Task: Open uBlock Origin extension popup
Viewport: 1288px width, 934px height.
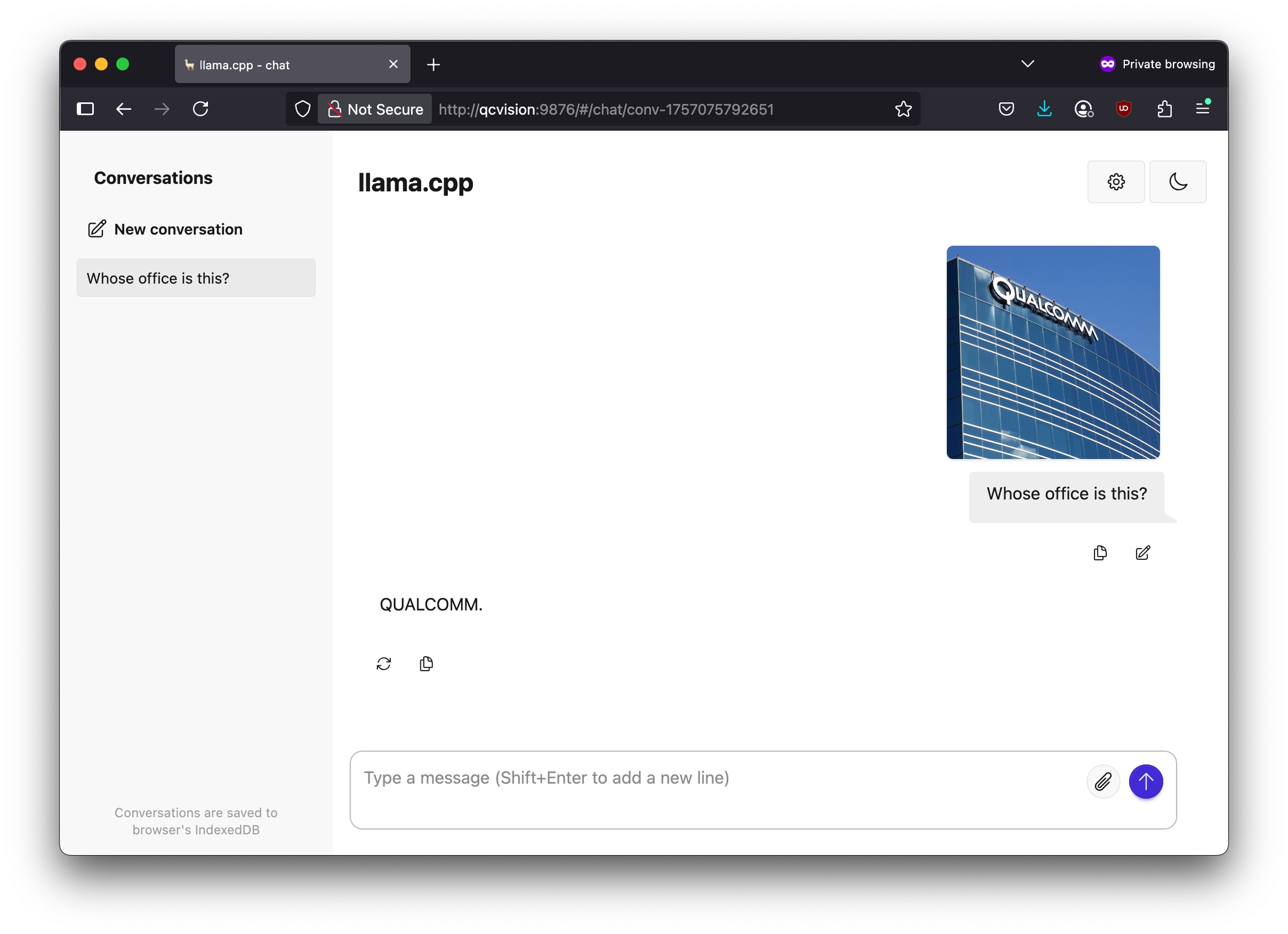Action: [1123, 109]
